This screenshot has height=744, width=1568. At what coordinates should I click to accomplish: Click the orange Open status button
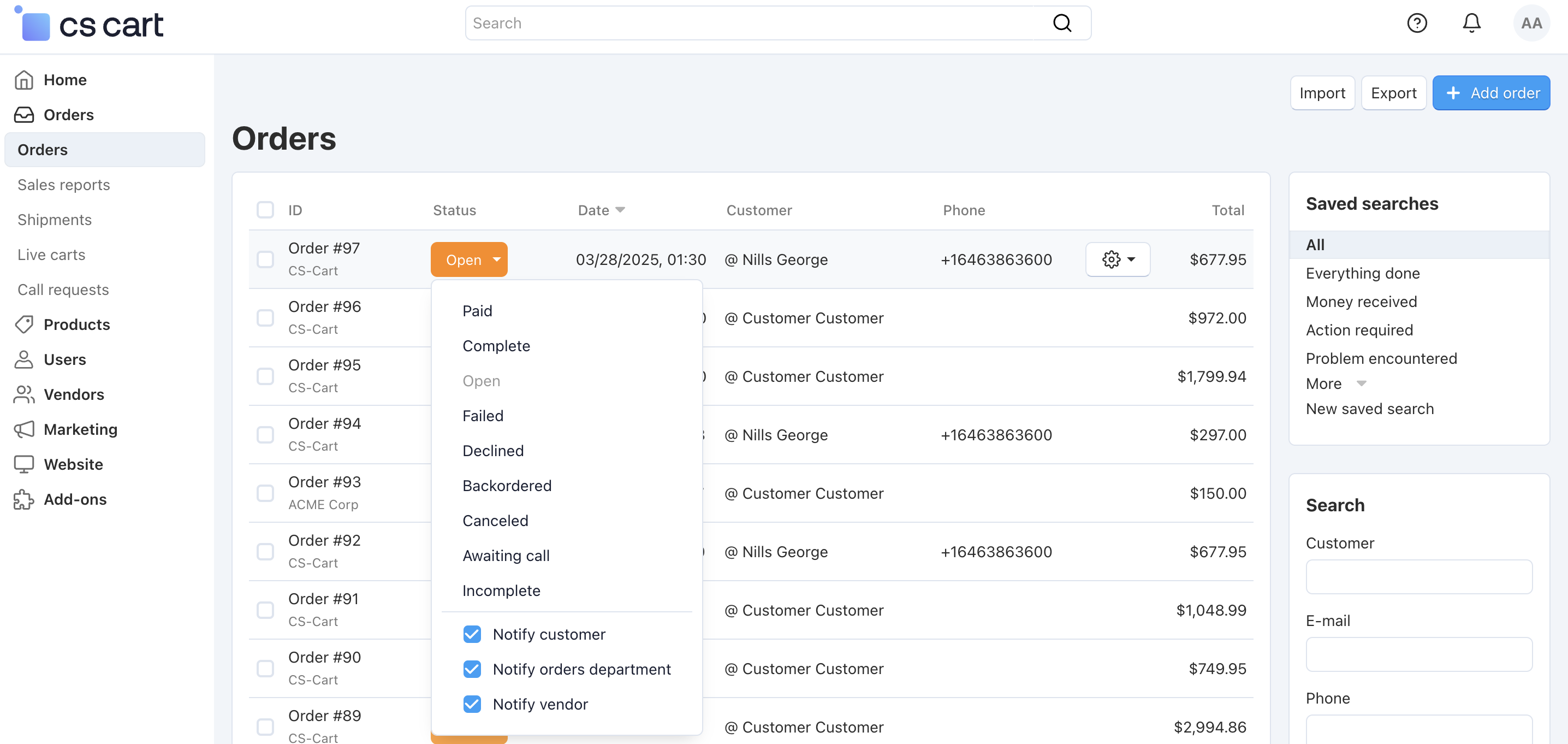point(468,259)
